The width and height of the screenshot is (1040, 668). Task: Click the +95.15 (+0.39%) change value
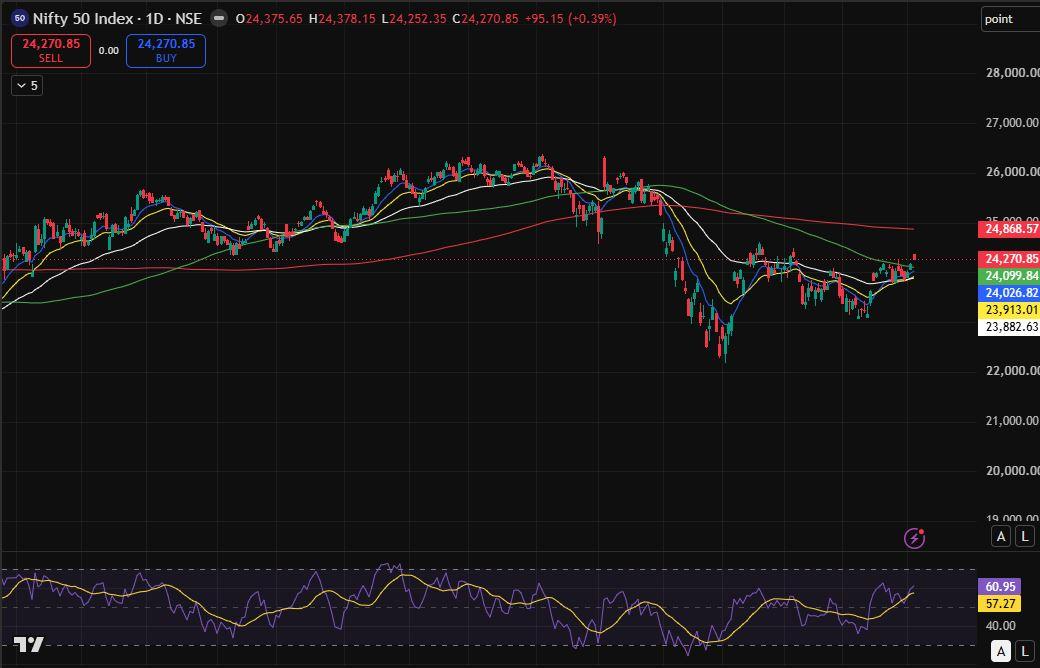click(570, 19)
